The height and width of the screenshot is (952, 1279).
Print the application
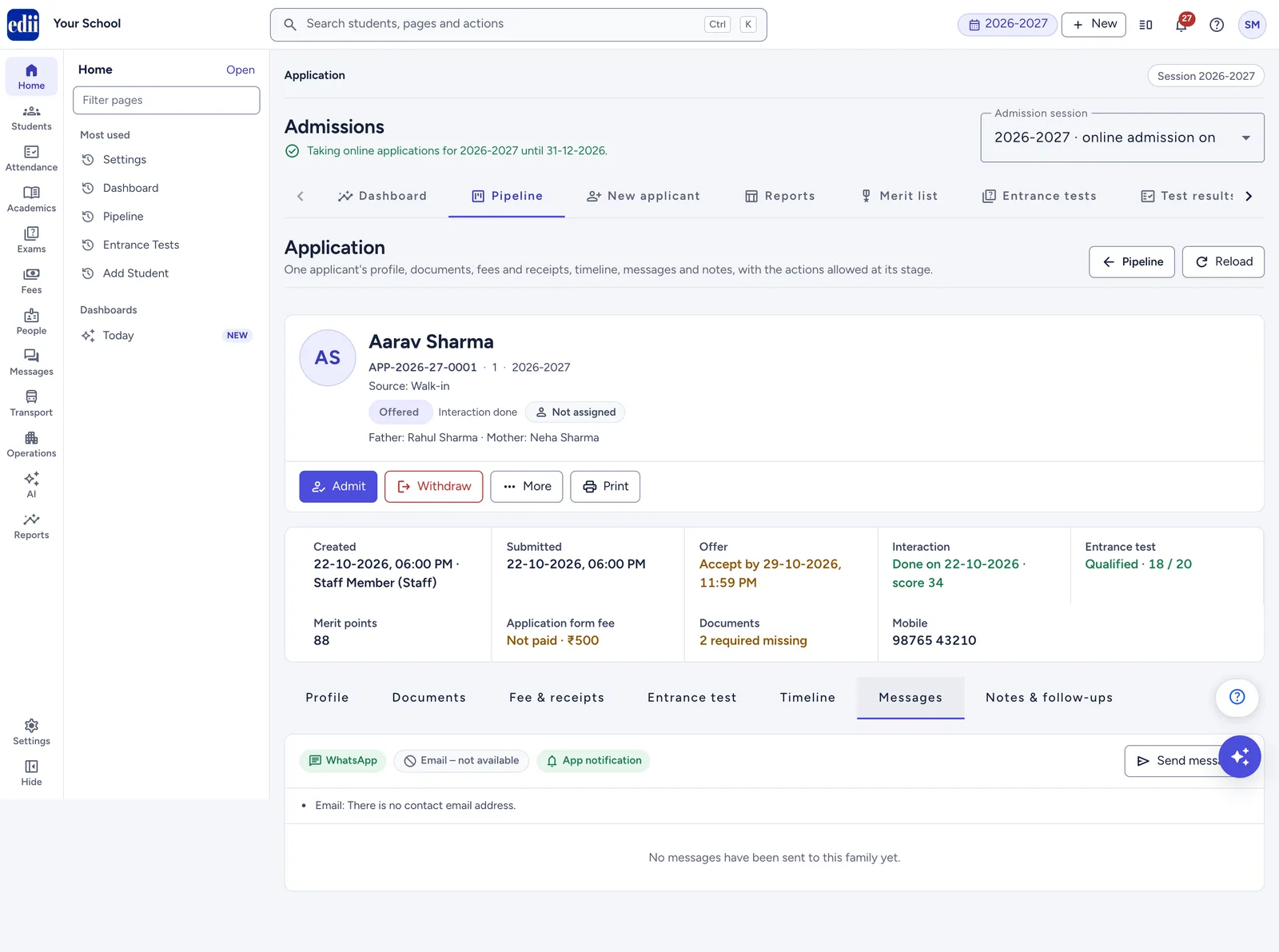[x=605, y=486]
